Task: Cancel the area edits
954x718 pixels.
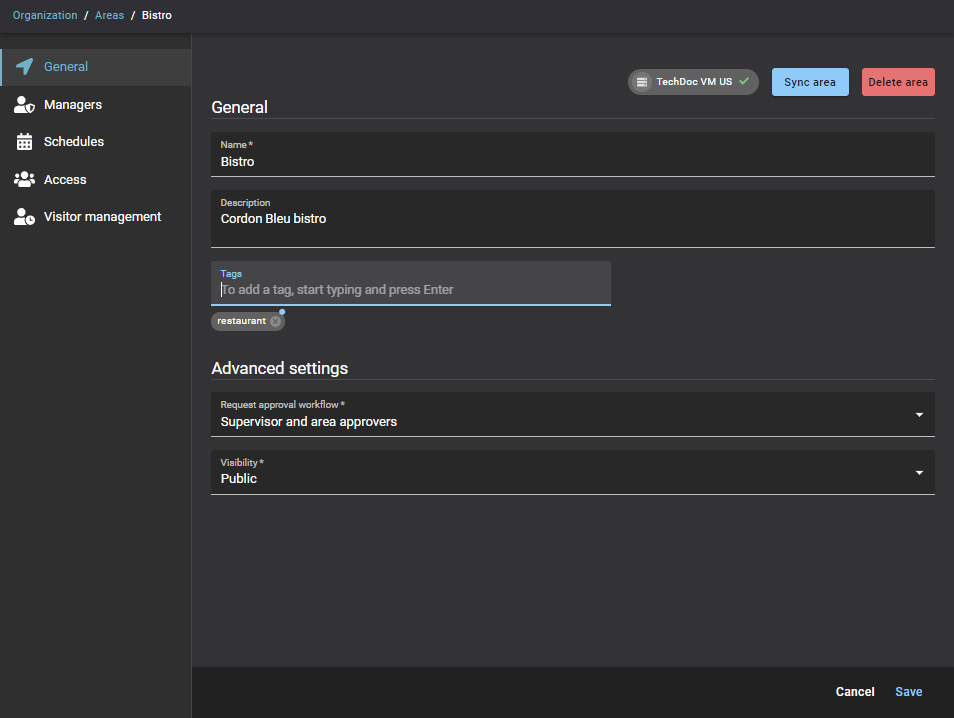Action: click(x=855, y=692)
